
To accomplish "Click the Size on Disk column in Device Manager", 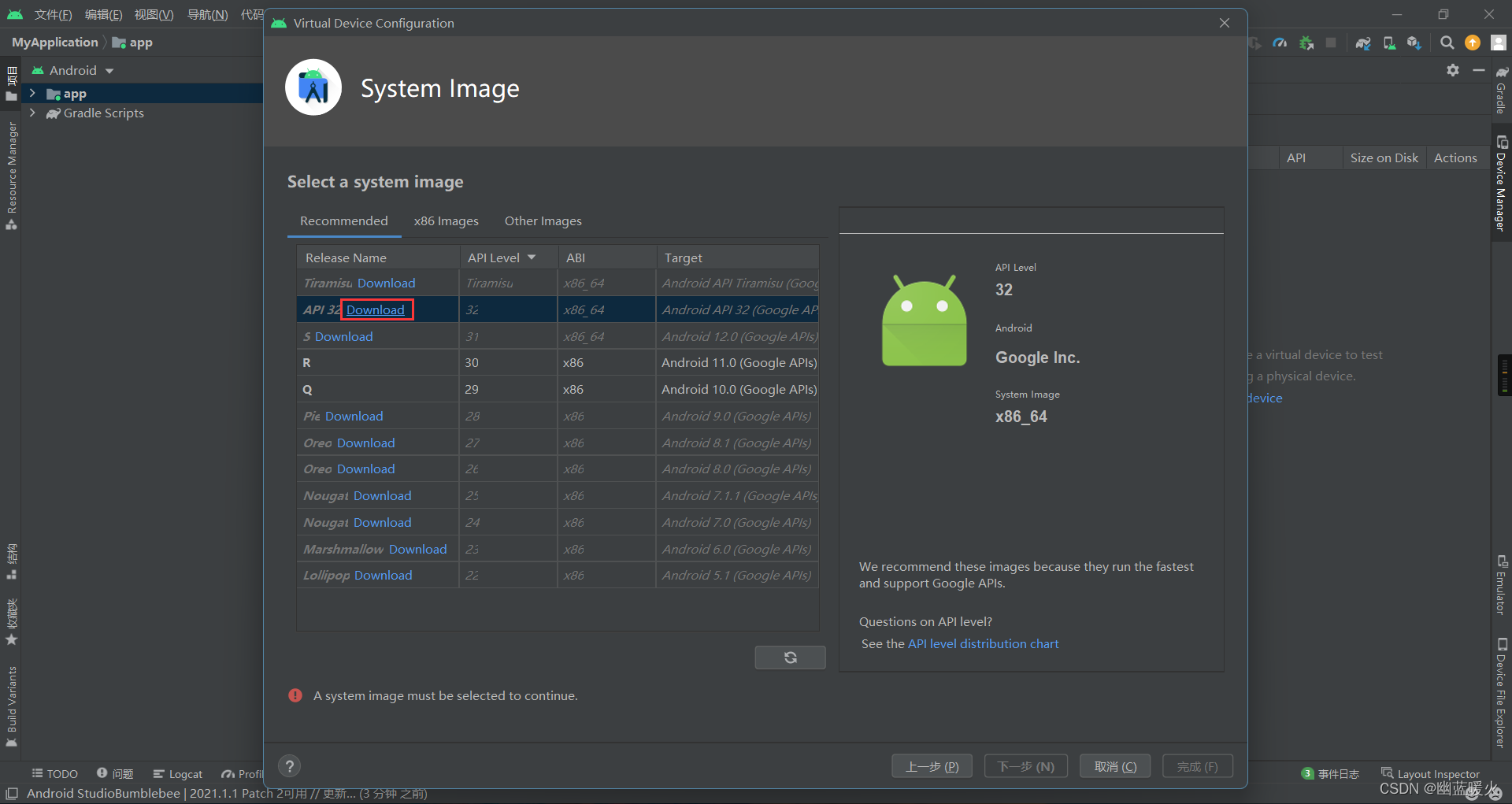I will pyautogui.click(x=1384, y=158).
